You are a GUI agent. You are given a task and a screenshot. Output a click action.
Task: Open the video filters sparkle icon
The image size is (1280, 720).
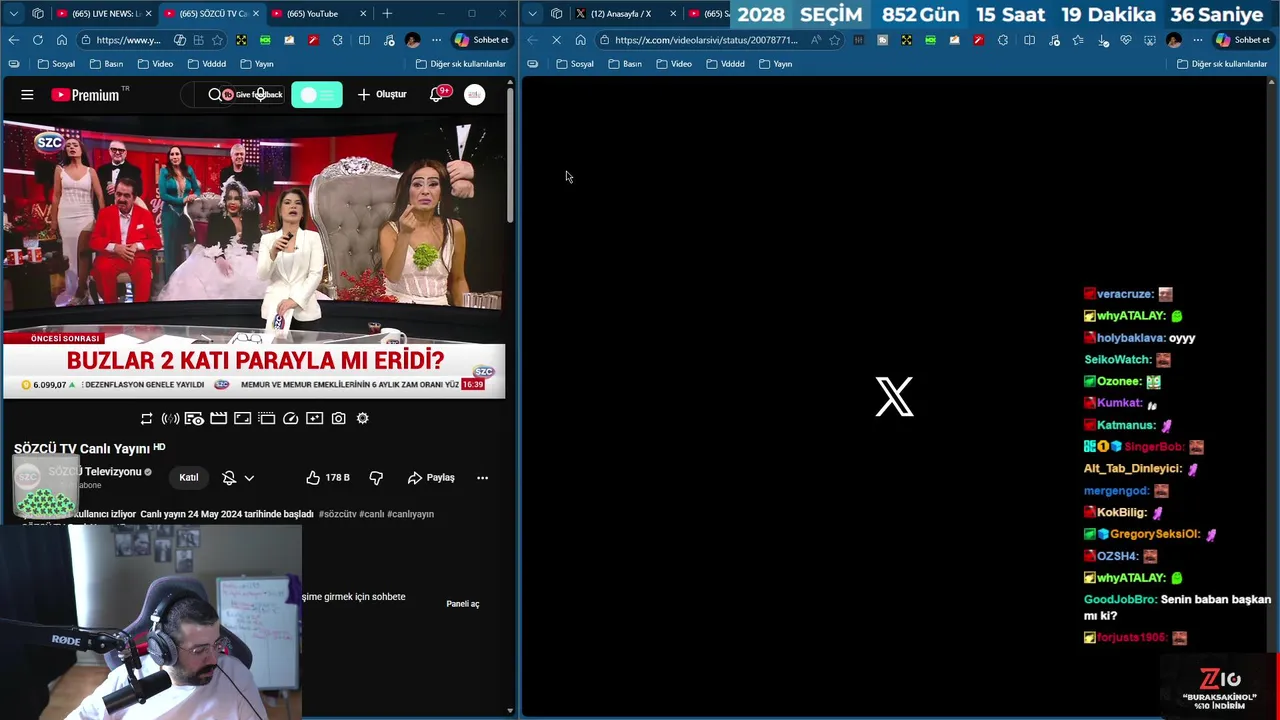point(314,418)
